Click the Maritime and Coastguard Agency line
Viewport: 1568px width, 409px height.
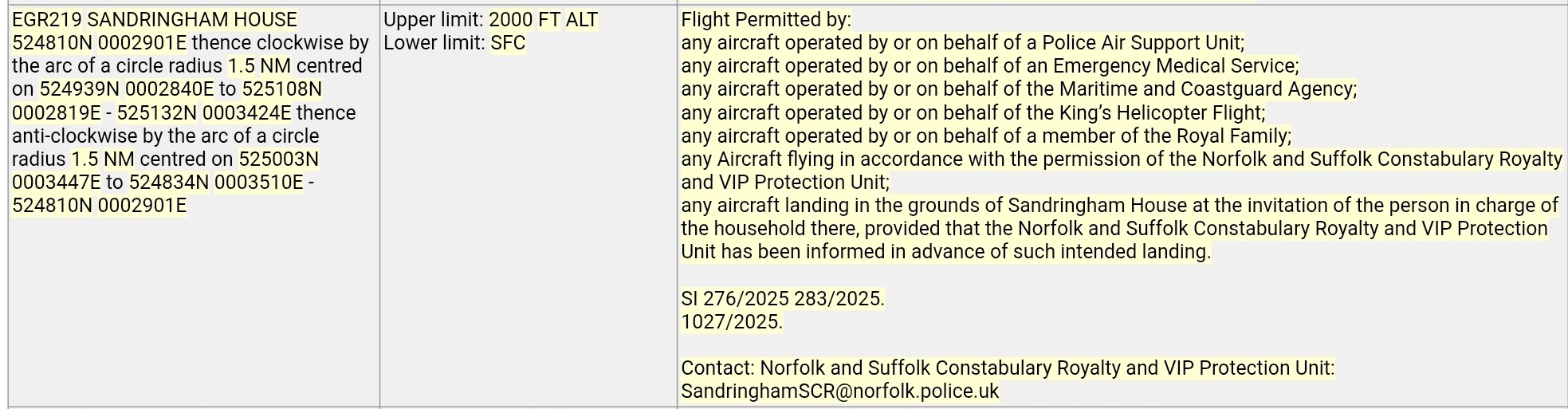point(1018,89)
